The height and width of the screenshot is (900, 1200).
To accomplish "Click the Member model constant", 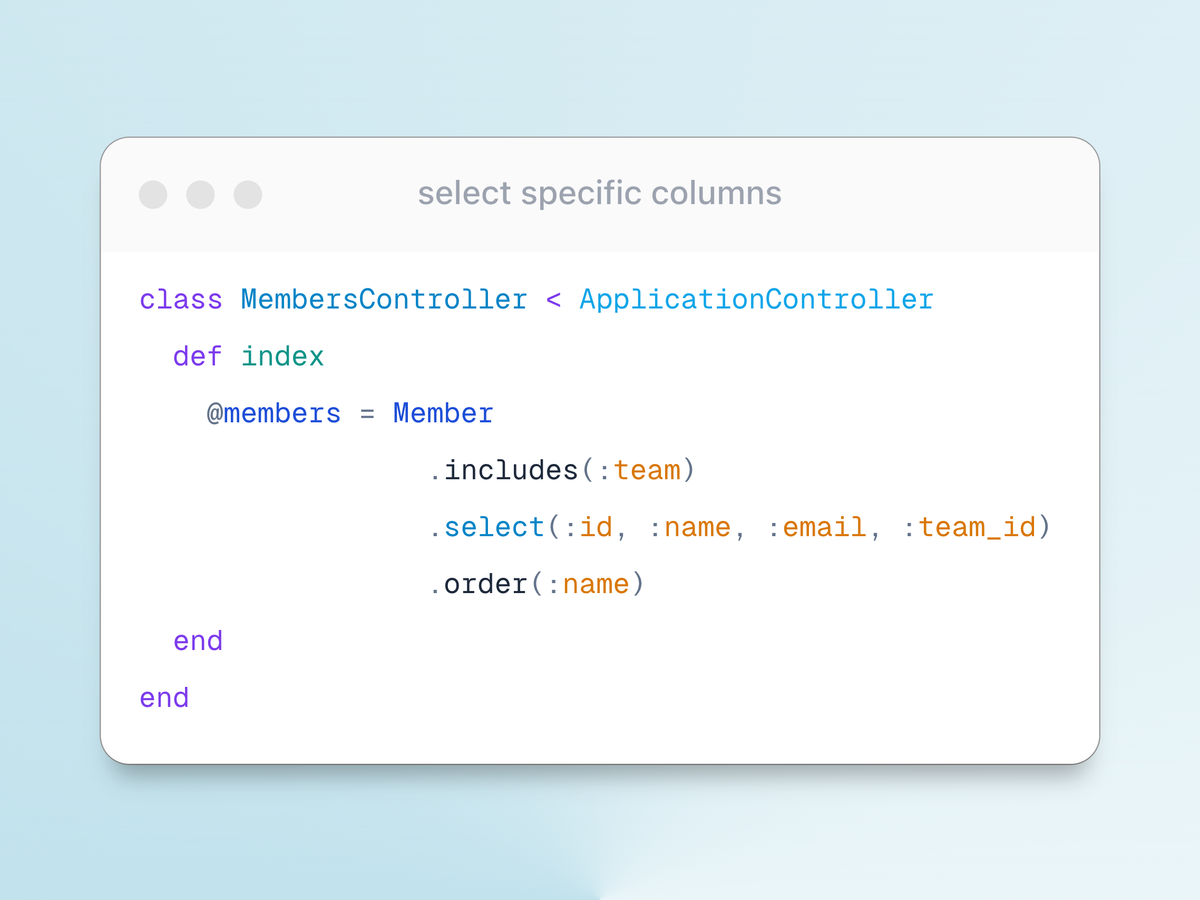I will pos(443,414).
